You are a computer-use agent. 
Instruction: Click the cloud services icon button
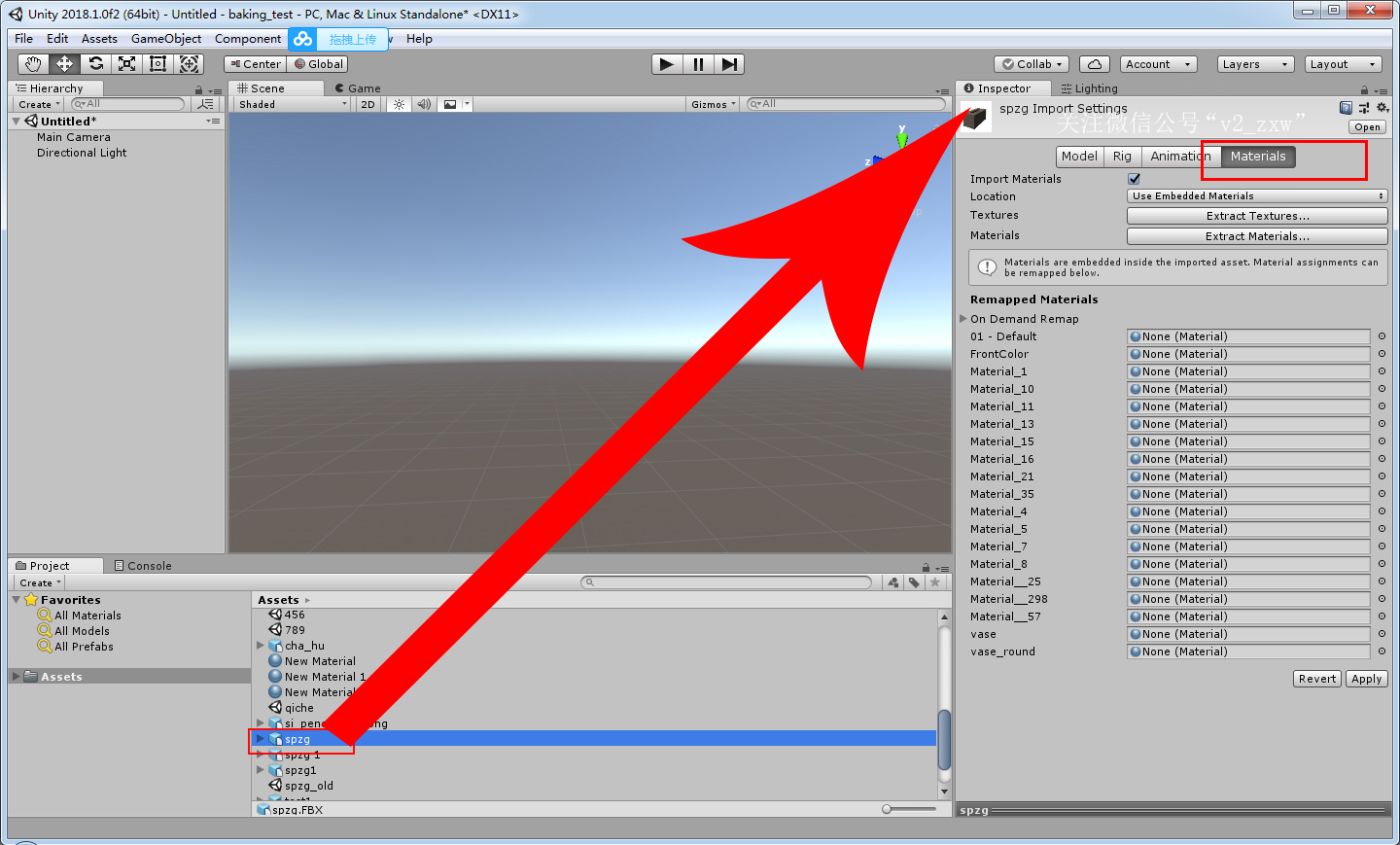(x=1095, y=64)
